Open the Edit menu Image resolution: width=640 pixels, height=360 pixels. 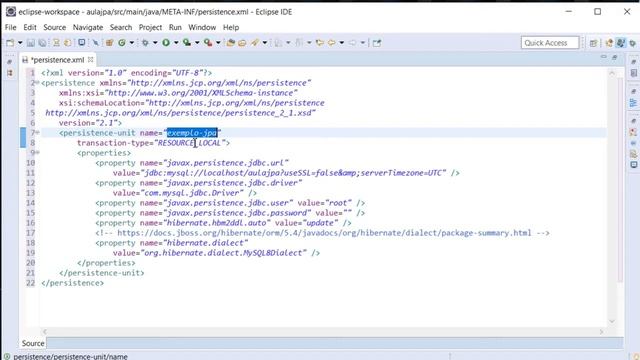30,27
